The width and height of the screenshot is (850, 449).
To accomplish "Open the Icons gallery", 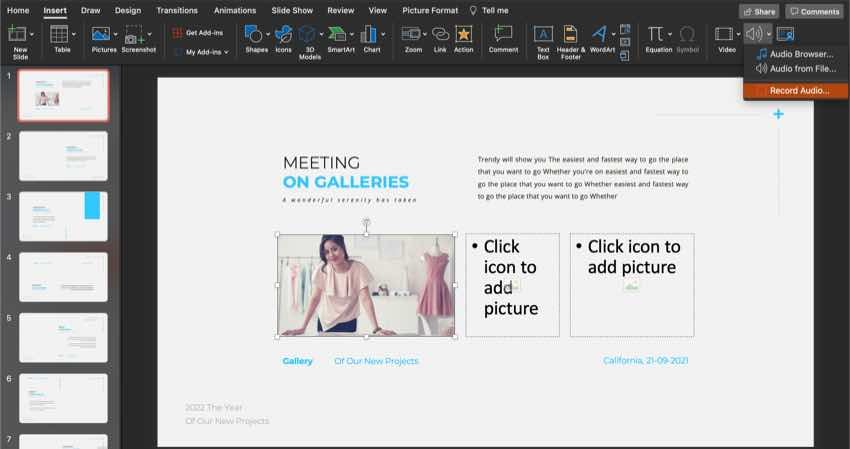I will [x=283, y=35].
